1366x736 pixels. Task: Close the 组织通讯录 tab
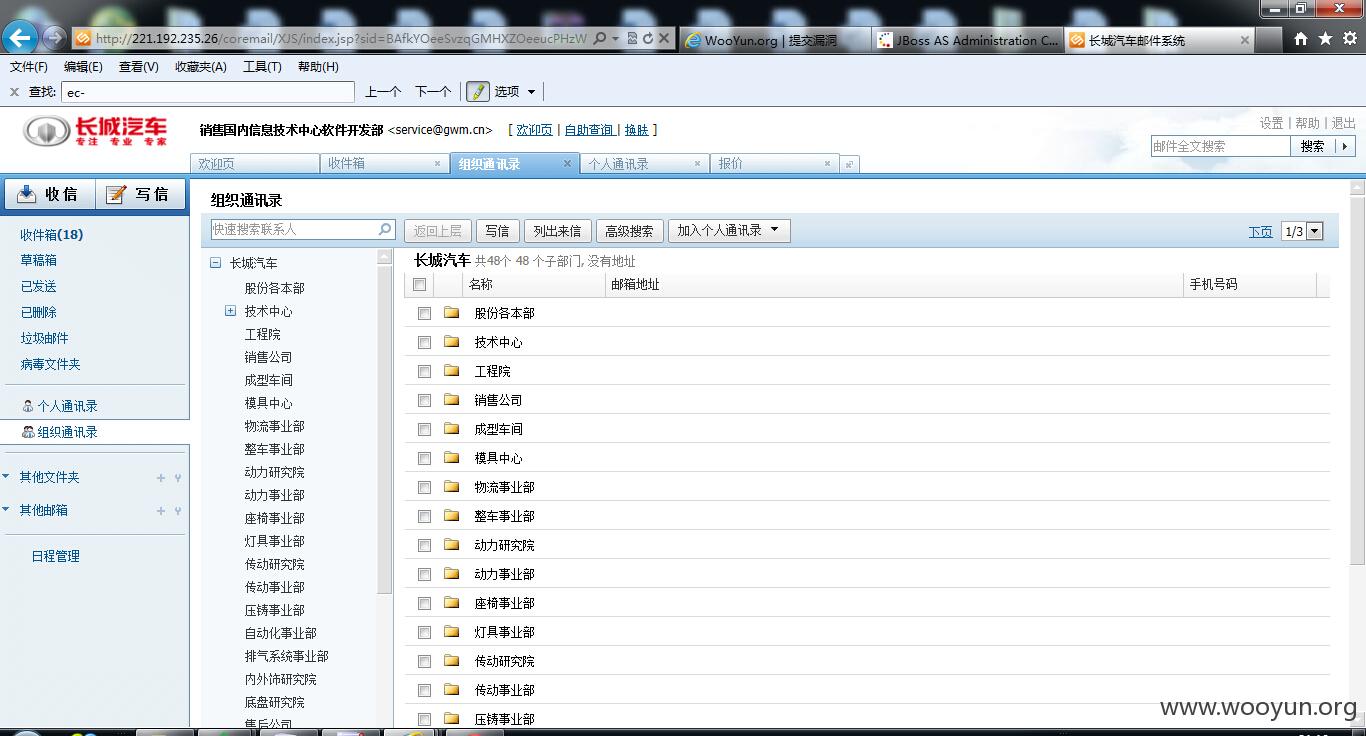(567, 163)
